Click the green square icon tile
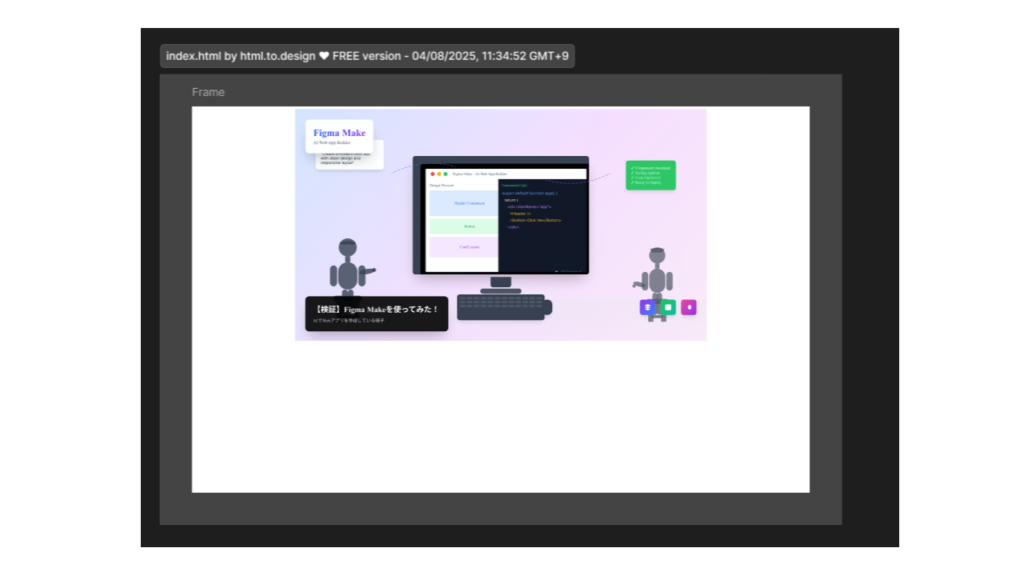 [x=668, y=307]
